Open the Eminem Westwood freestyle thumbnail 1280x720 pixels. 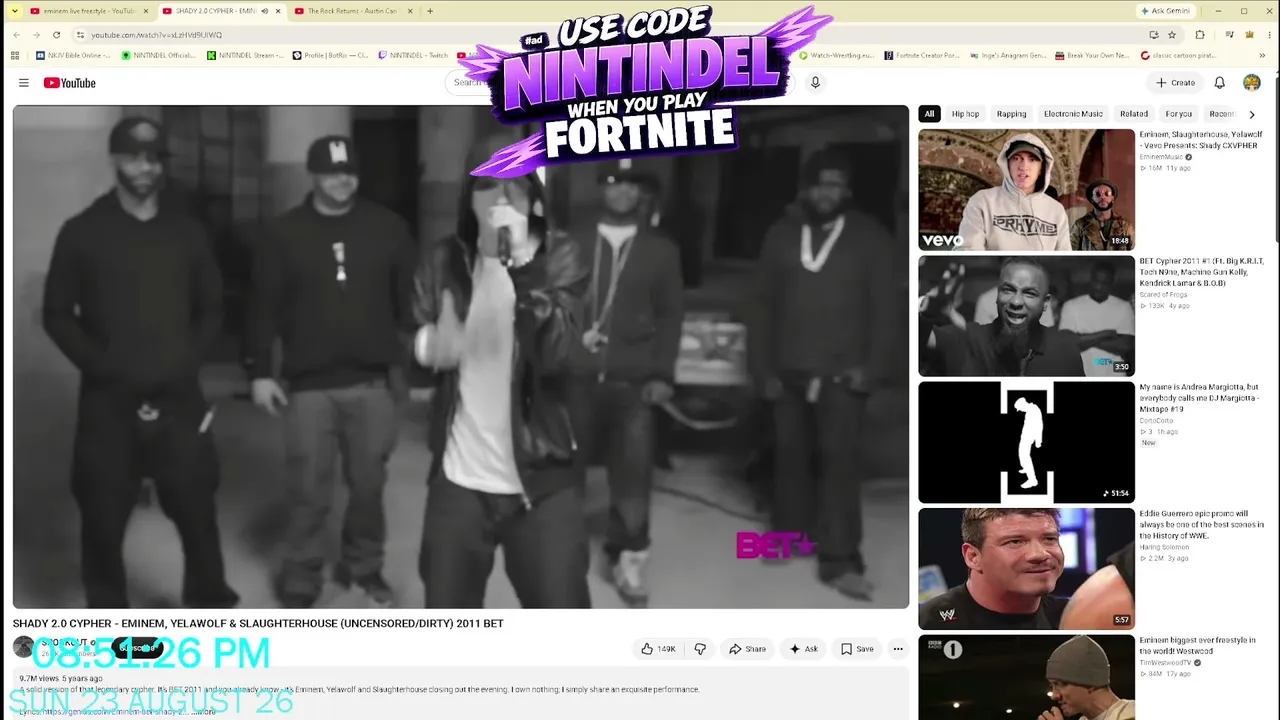tap(1027, 678)
